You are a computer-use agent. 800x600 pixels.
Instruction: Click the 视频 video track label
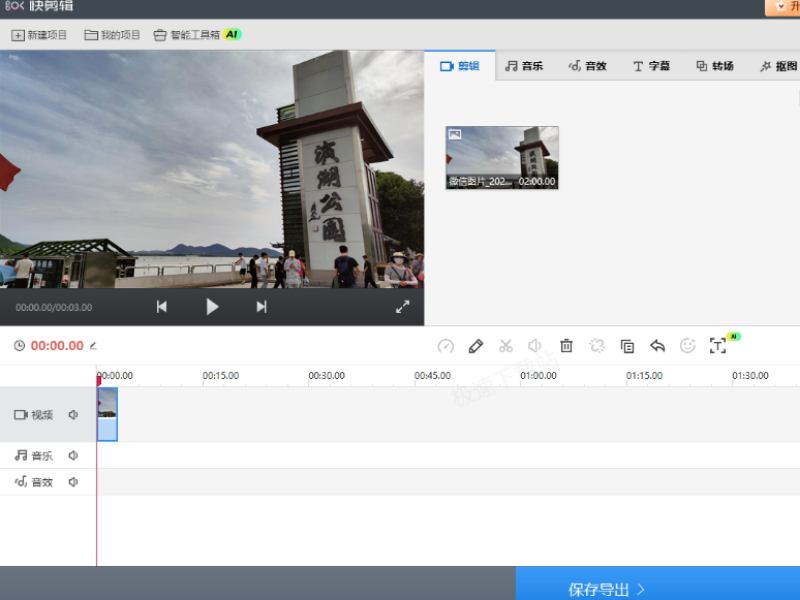coord(34,415)
